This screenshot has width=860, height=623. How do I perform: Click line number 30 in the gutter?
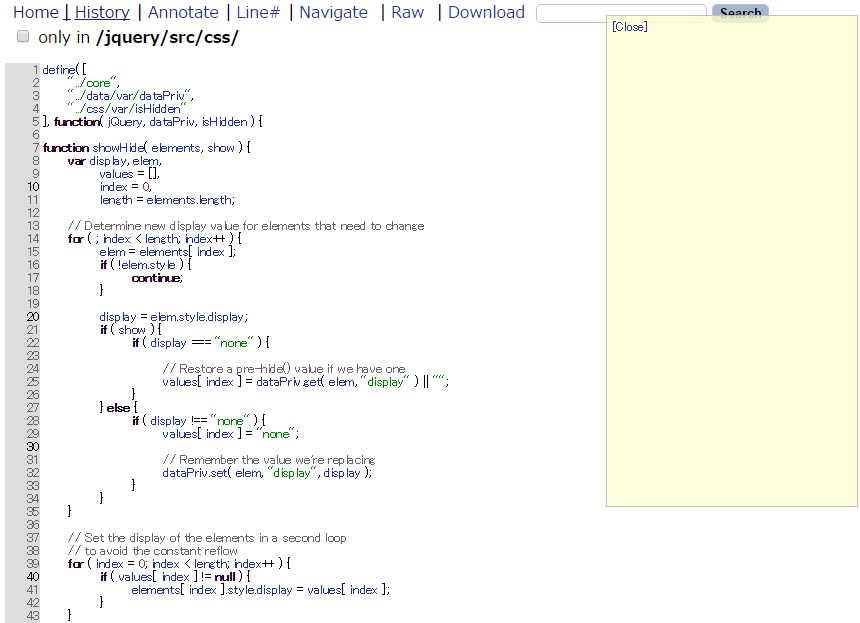(33, 447)
